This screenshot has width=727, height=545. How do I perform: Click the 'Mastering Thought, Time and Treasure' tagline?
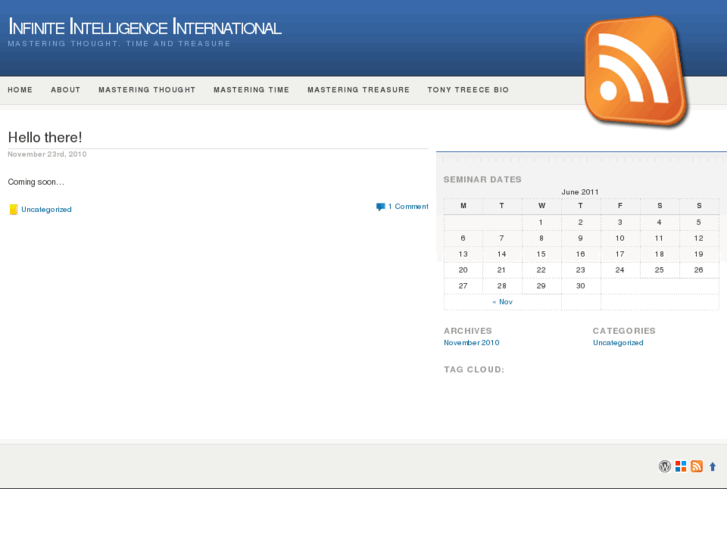tap(119, 44)
